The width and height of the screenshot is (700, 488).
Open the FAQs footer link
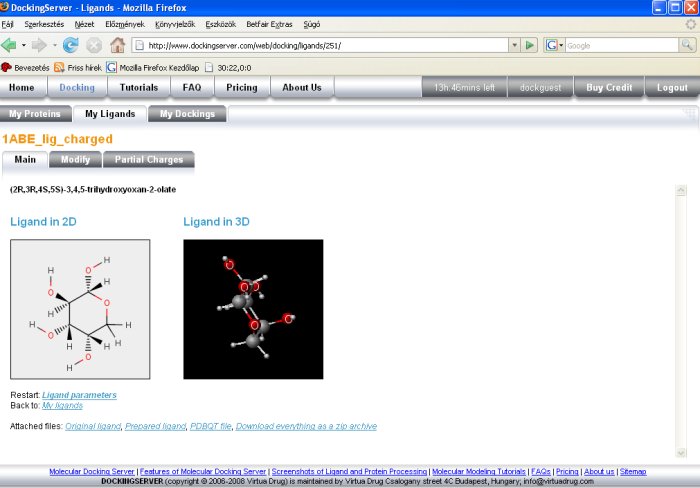(x=541, y=471)
